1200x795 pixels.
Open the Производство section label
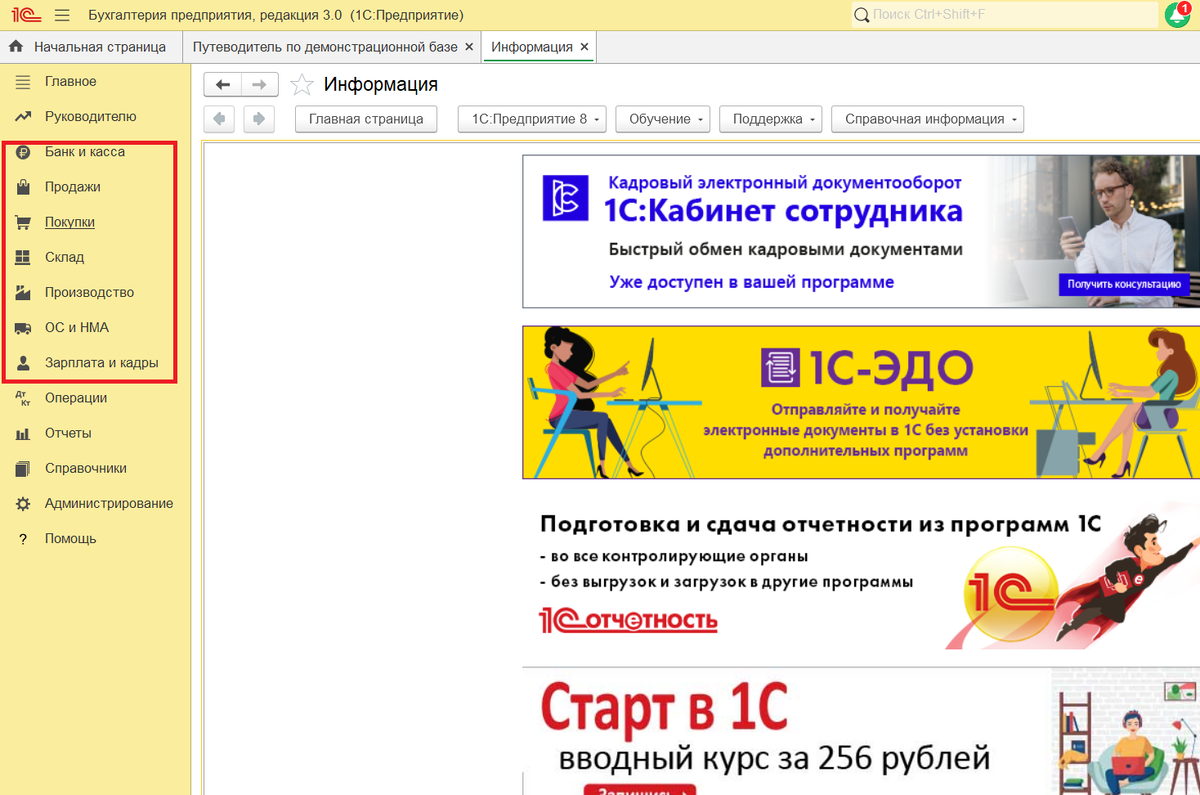click(89, 292)
